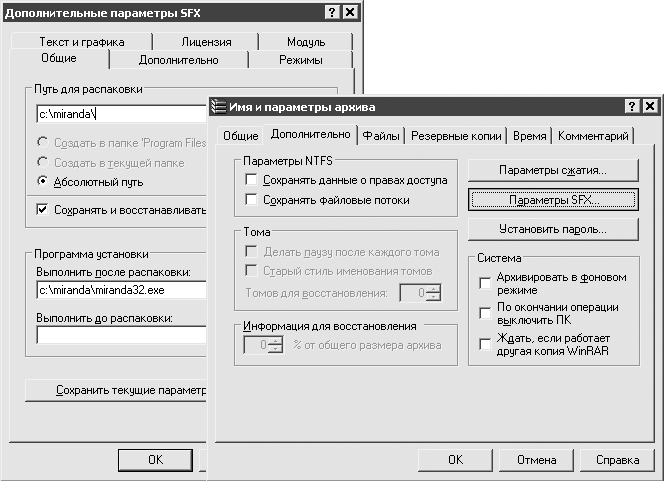Toggle saving file streams checkbox
664x481 pixels.
coord(250,200)
